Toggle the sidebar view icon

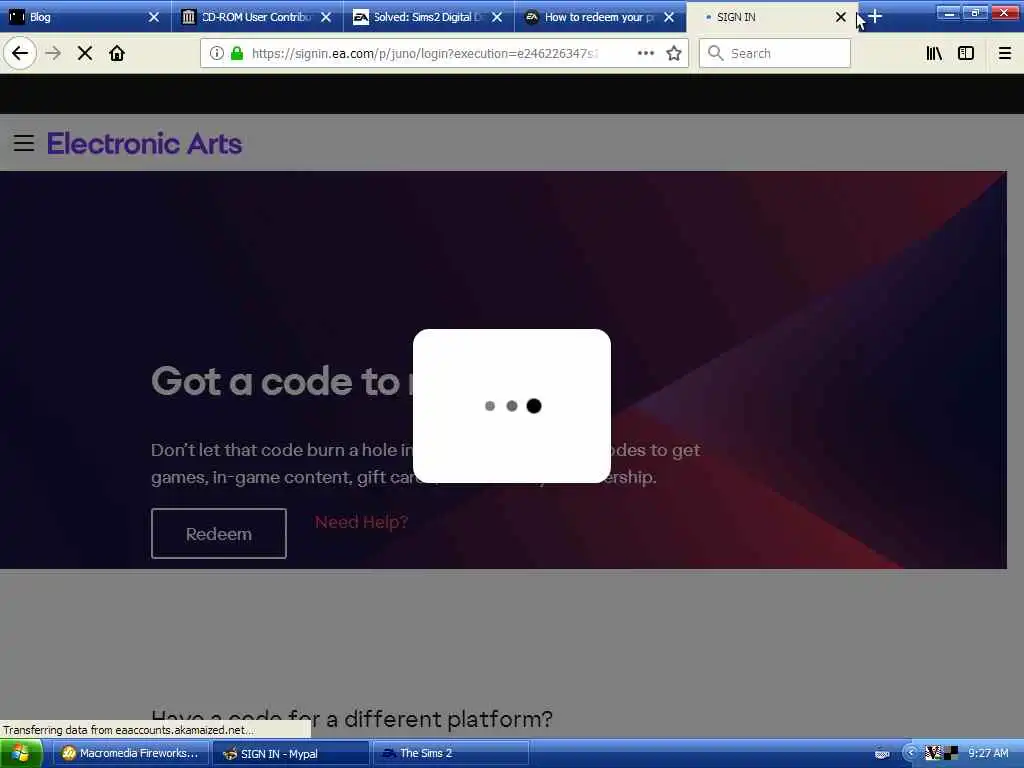966,53
